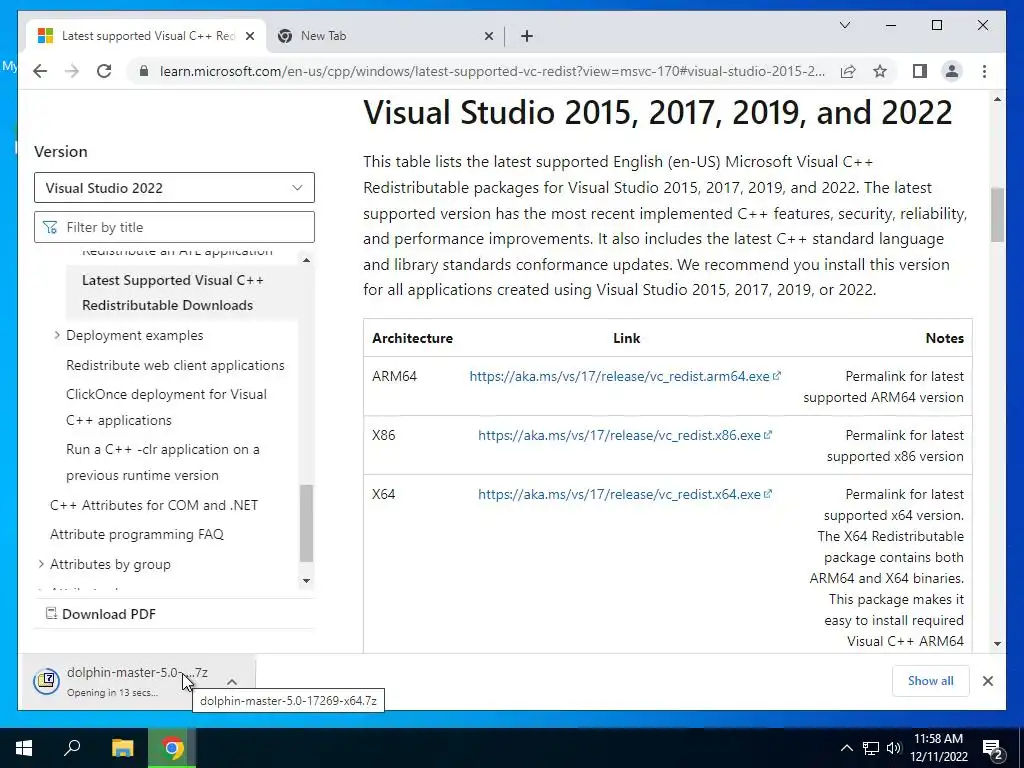Open the Windows Start menu

point(24,748)
